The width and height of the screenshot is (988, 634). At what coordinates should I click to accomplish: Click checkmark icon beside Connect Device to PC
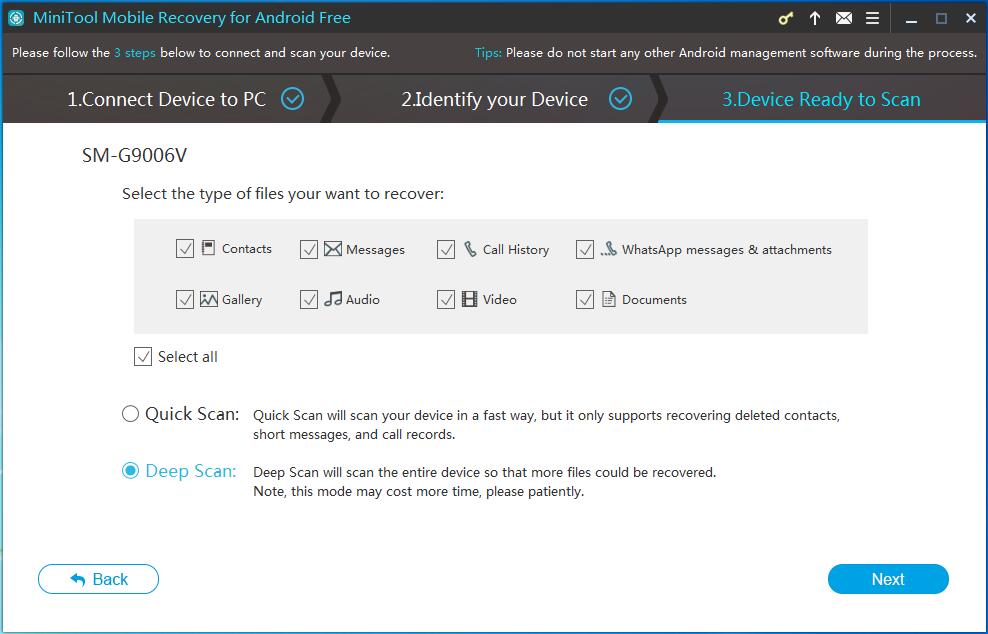click(x=292, y=99)
